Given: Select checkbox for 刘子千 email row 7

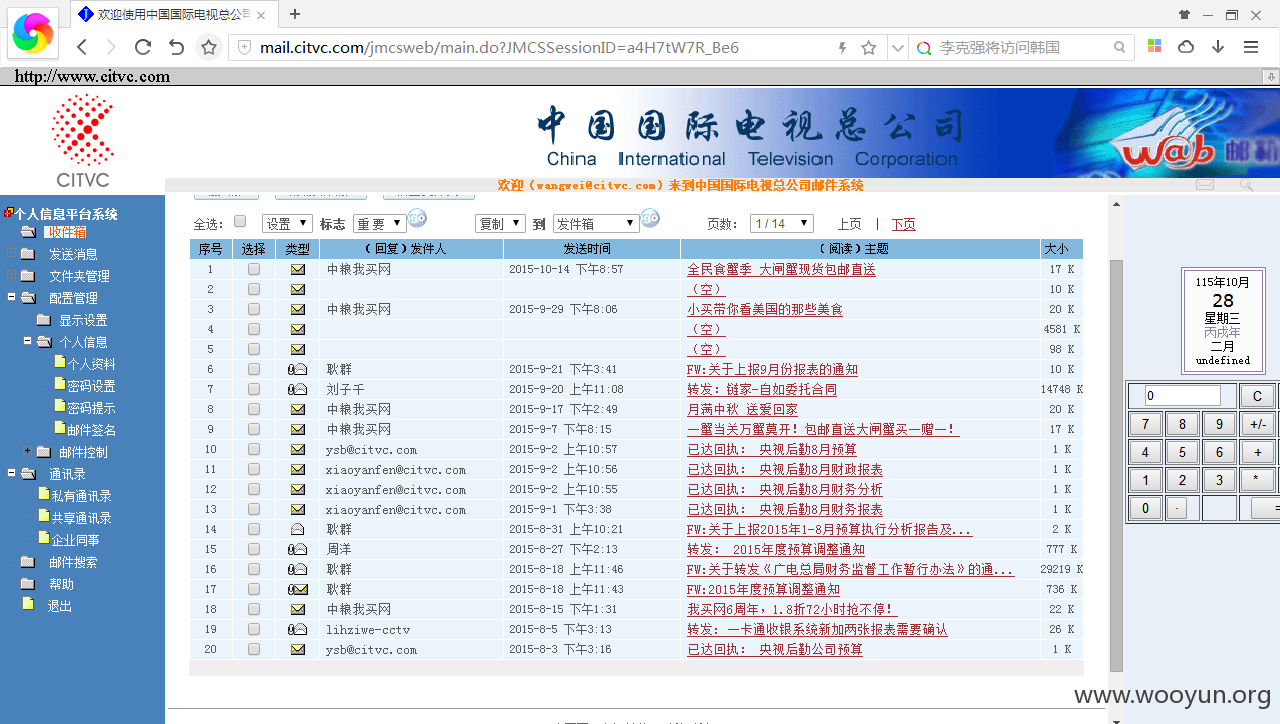Looking at the screenshot, I should point(254,390).
